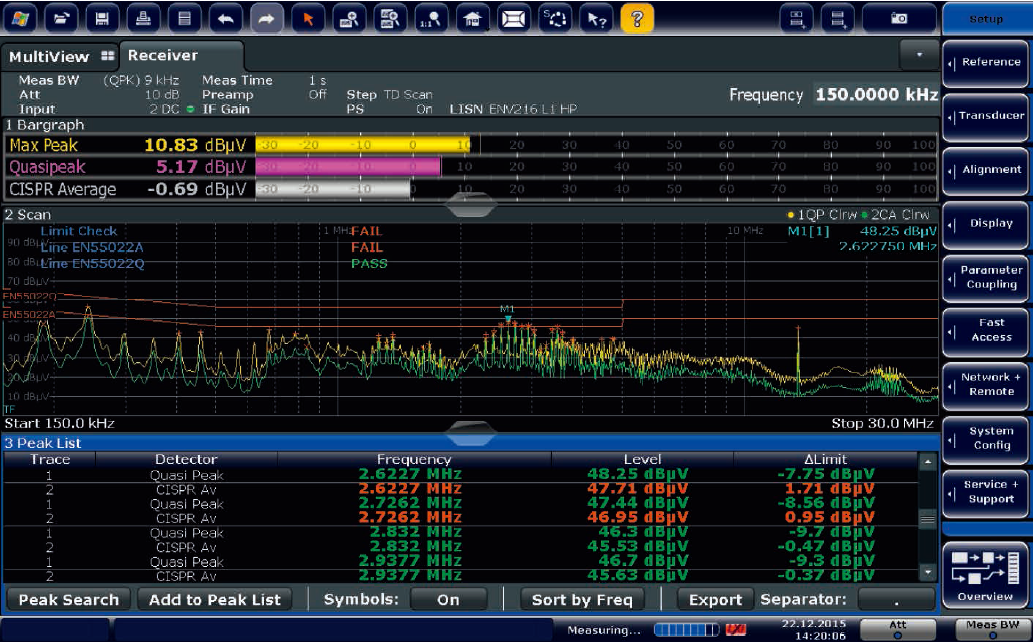Click the print-preview page icon next to Print
The height and width of the screenshot is (642, 1034).
pos(185,18)
